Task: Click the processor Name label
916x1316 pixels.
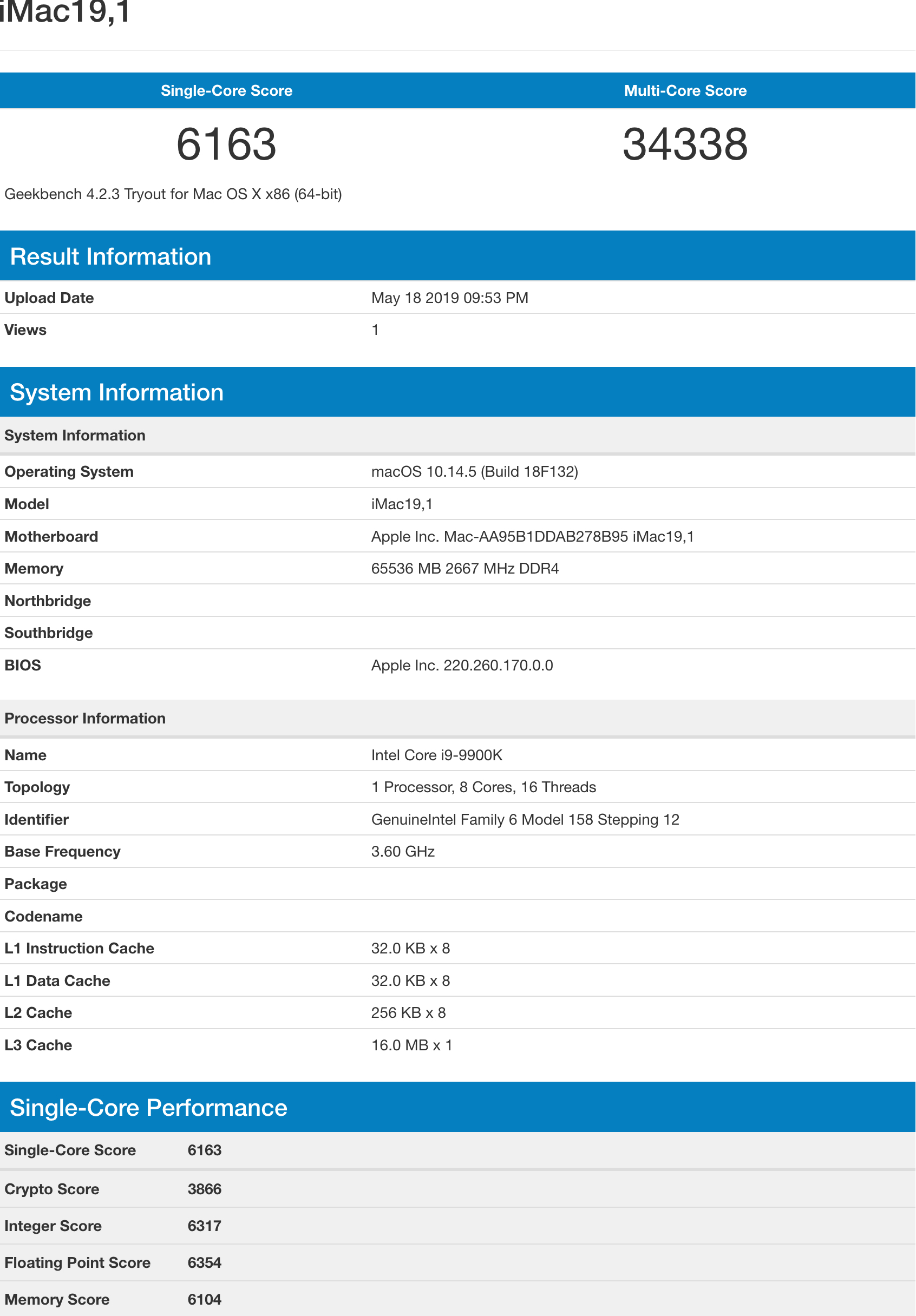Action: point(26,755)
